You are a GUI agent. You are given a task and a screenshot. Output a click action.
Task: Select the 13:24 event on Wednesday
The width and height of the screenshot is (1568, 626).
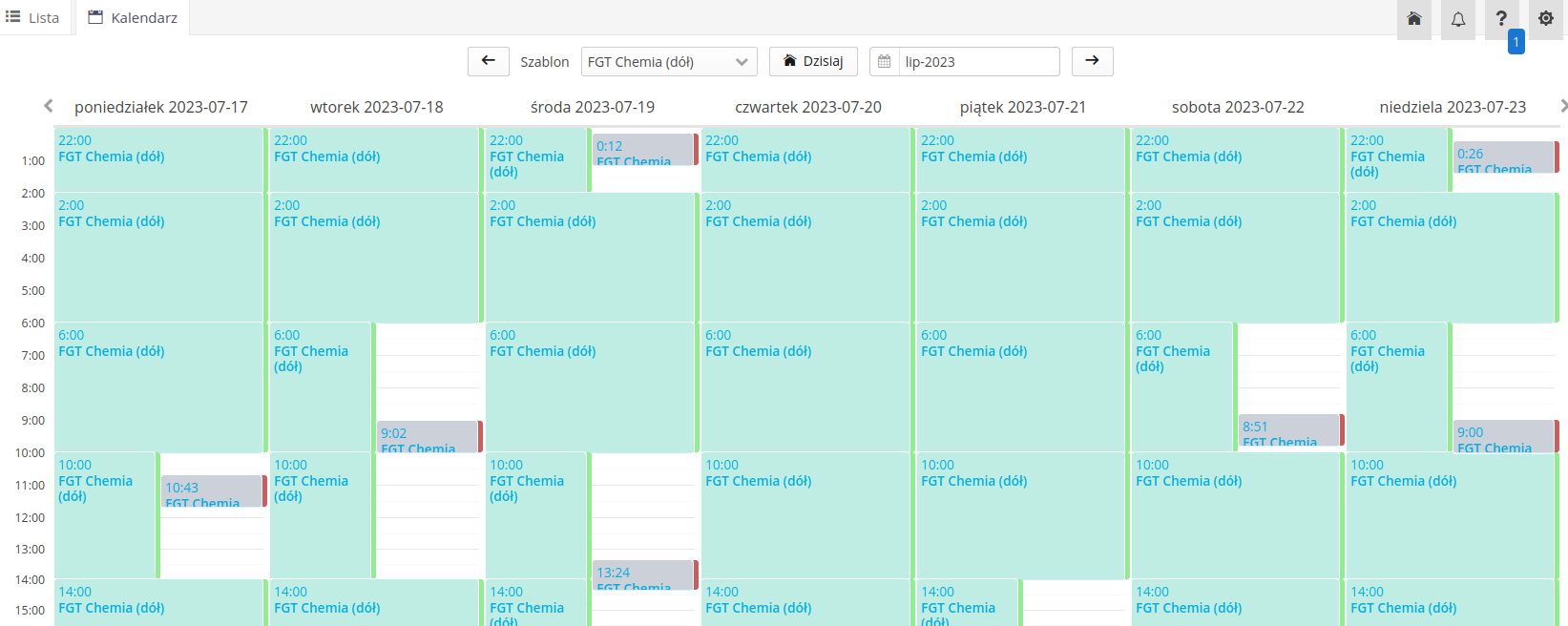coord(643,574)
